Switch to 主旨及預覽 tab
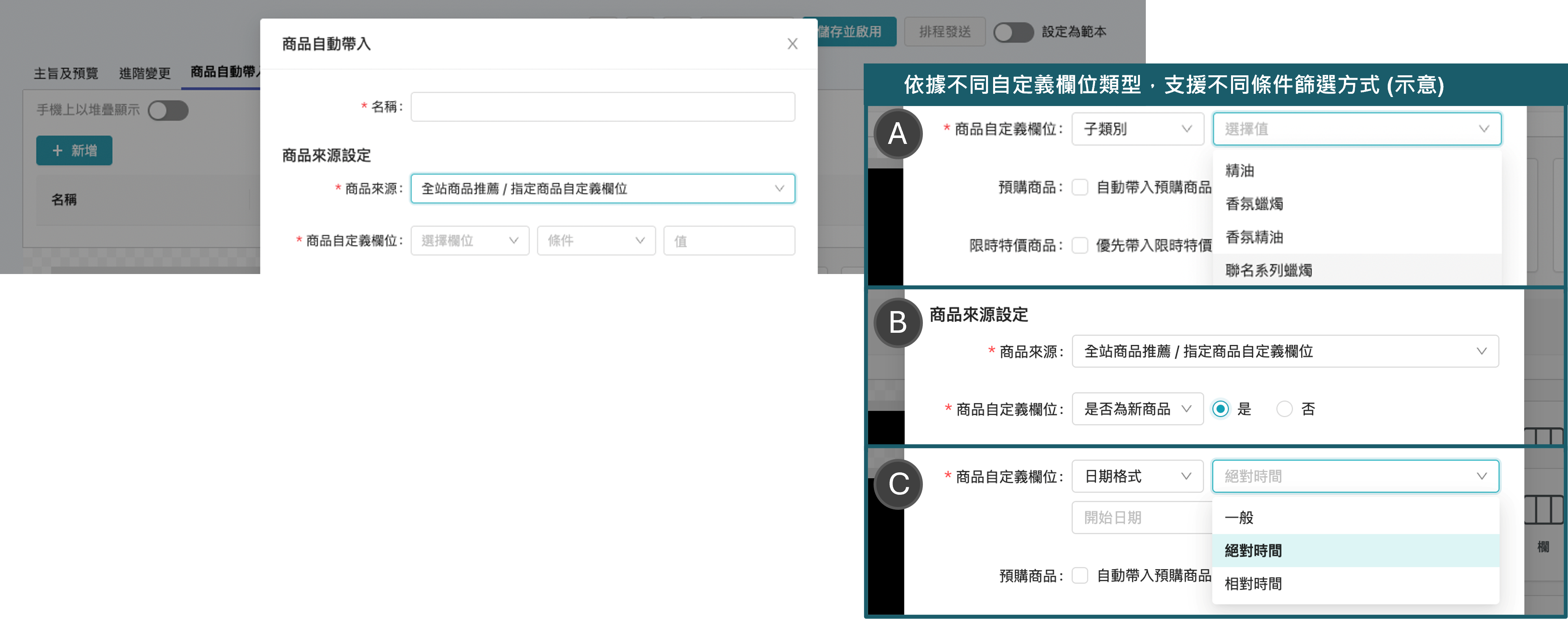This screenshot has height=619, width=1568. coord(66,74)
